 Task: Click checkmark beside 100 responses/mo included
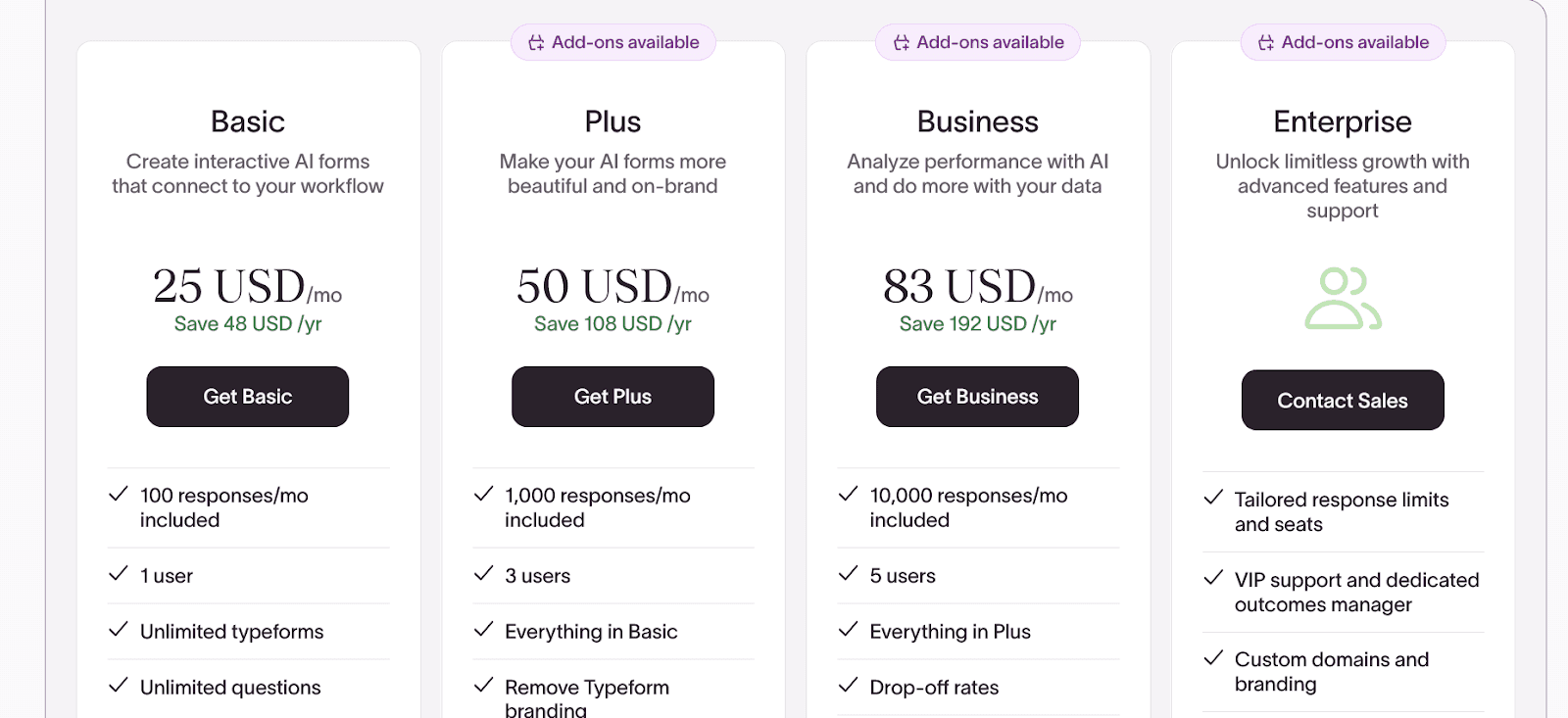(119, 495)
